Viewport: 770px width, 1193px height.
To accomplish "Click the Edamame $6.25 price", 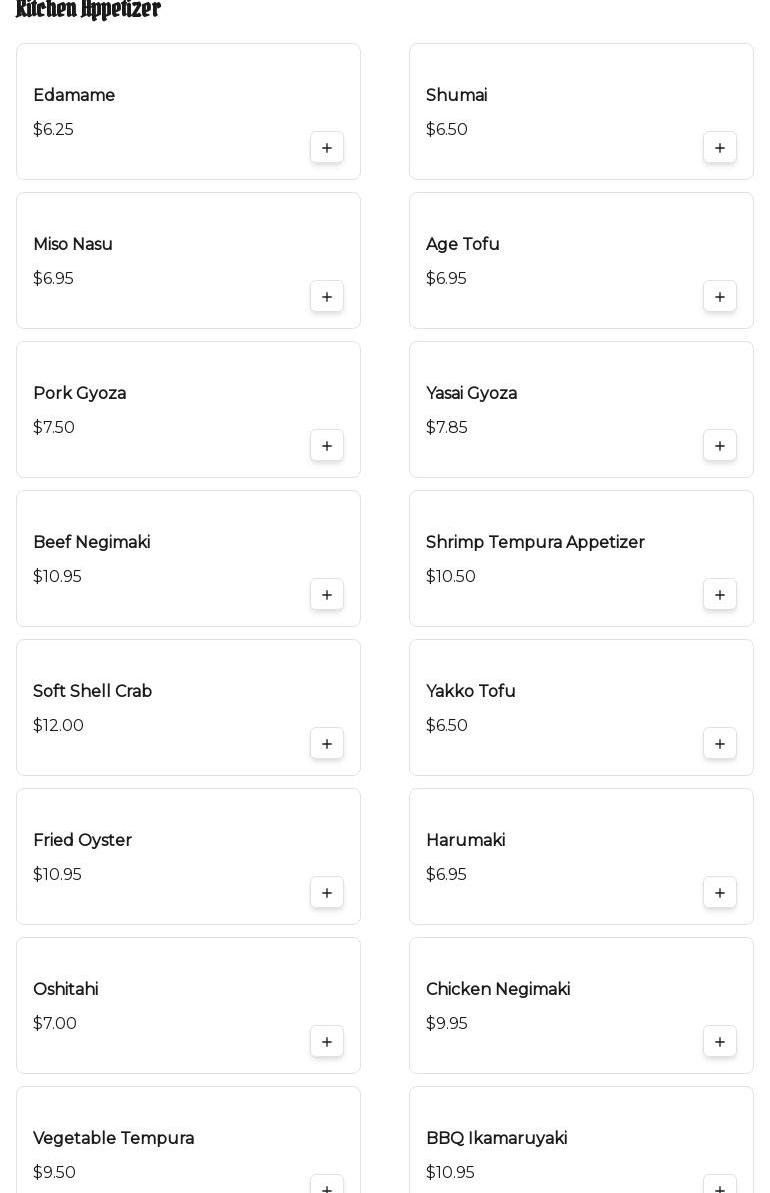I will 53,129.
